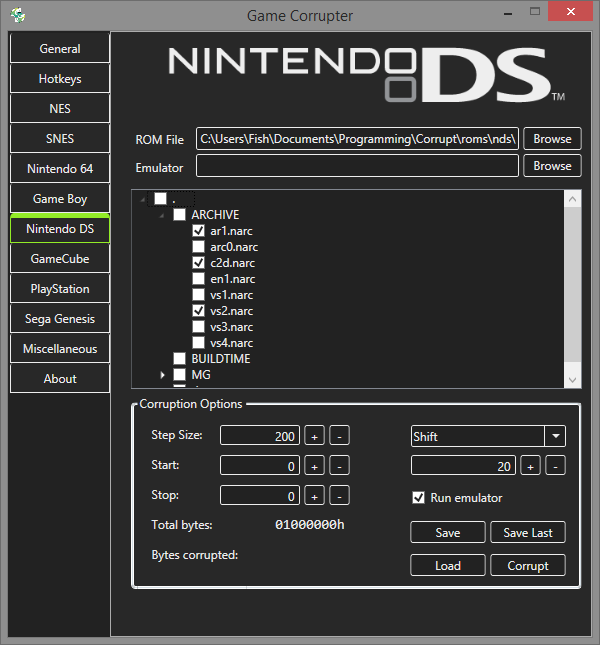Show the About tab
This screenshot has width=600, height=645.
[60, 379]
